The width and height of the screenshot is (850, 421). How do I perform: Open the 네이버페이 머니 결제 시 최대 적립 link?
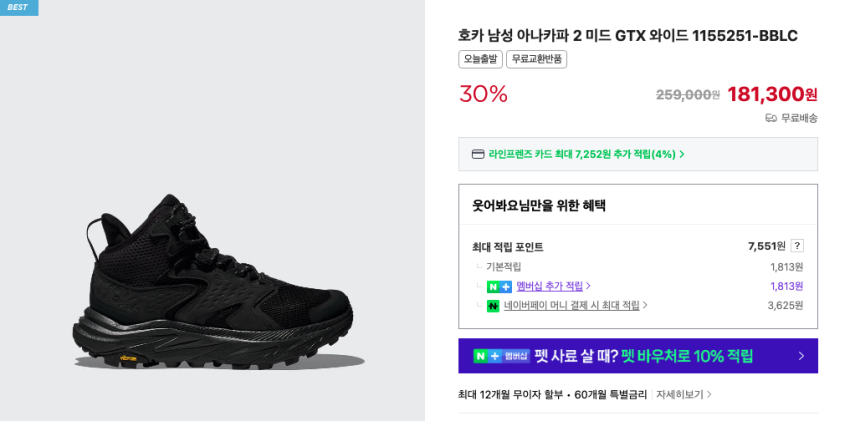coord(575,306)
